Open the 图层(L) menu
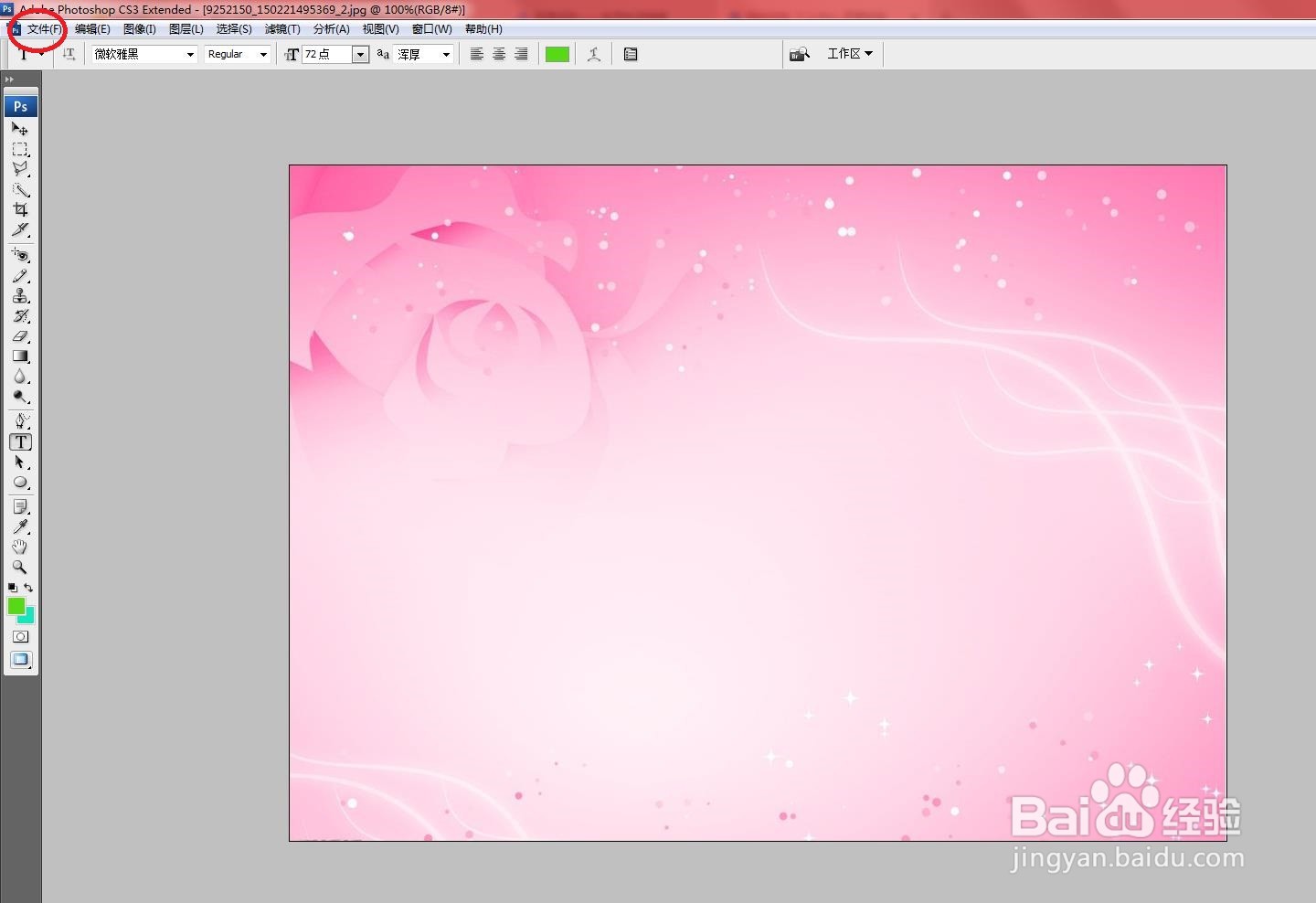The image size is (1316, 903). coord(186,29)
